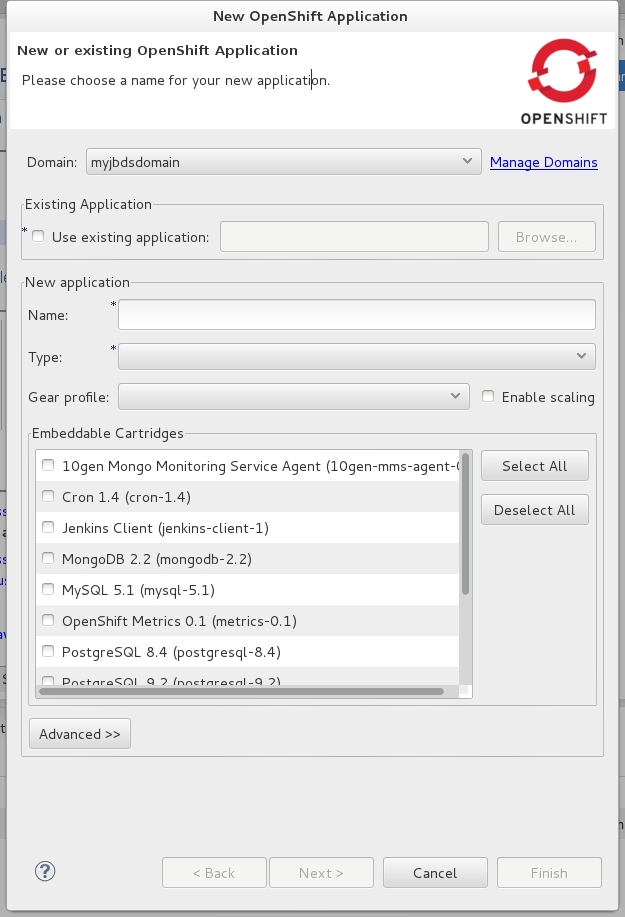The image size is (625, 917).
Task: Toggle the Enable scaling checkbox
Action: click(488, 397)
